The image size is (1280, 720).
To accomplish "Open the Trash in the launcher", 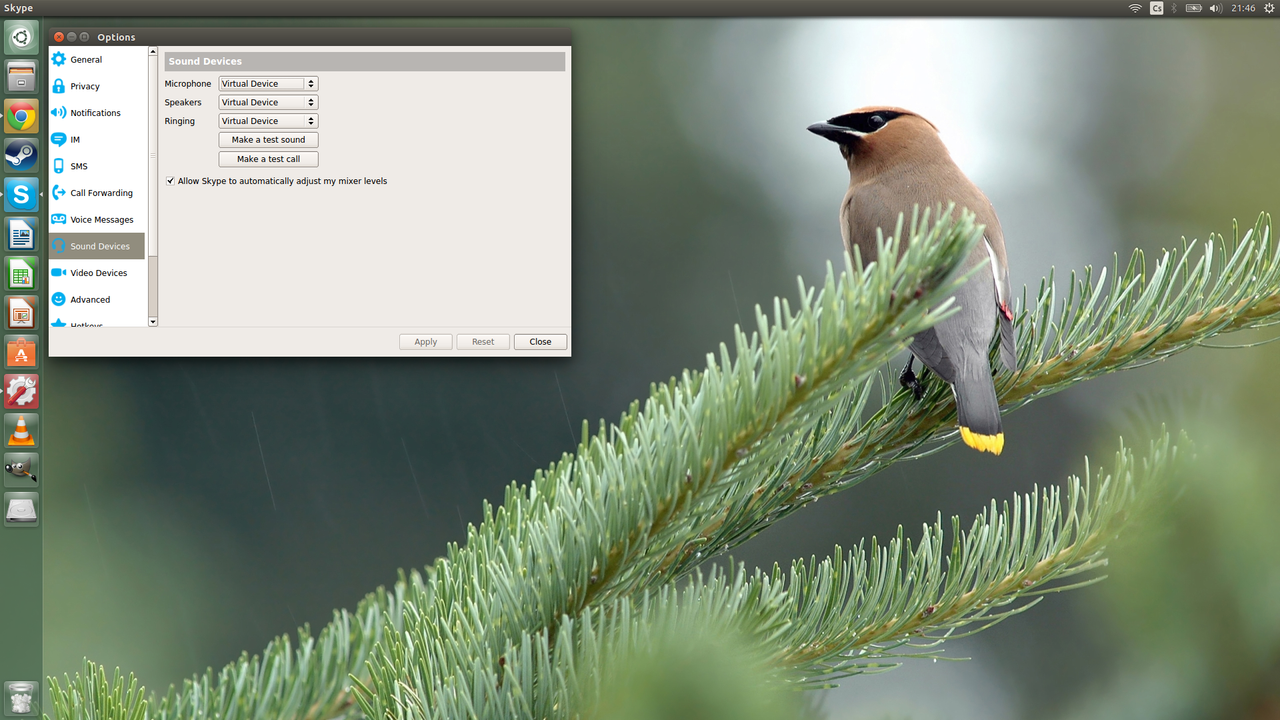I will 21,697.
